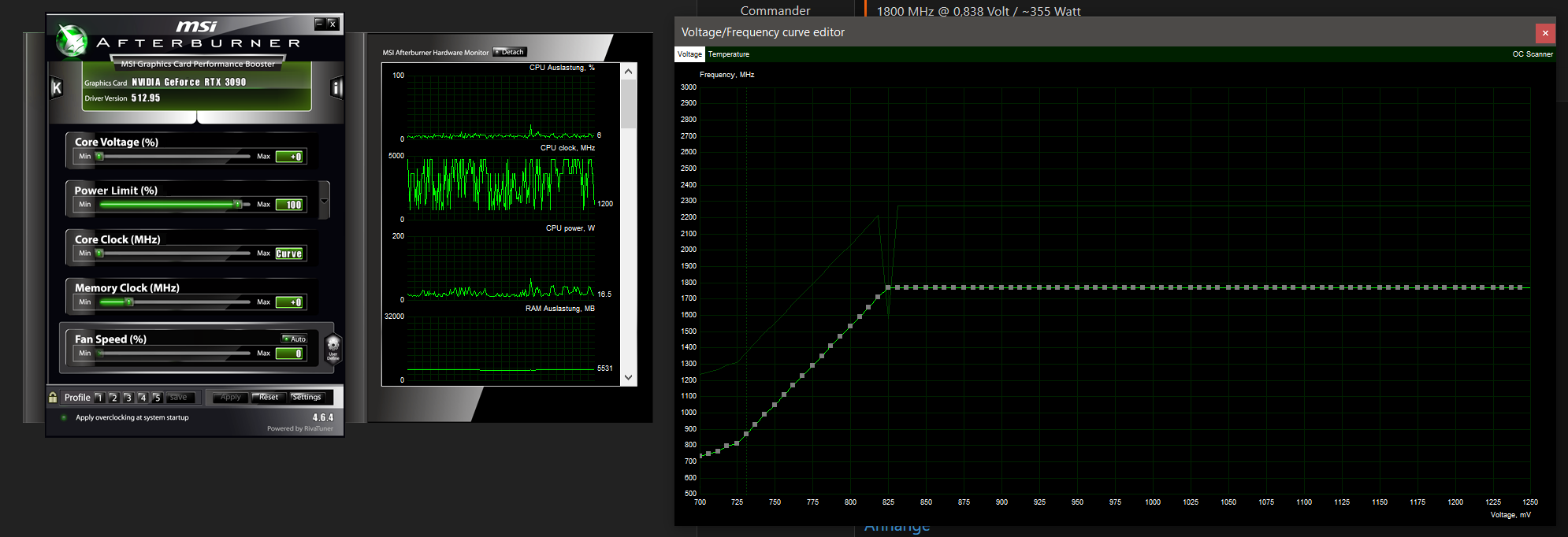Click the RAM Auslastung MB graph
This screenshot has height=537, width=1568.
coord(500,348)
